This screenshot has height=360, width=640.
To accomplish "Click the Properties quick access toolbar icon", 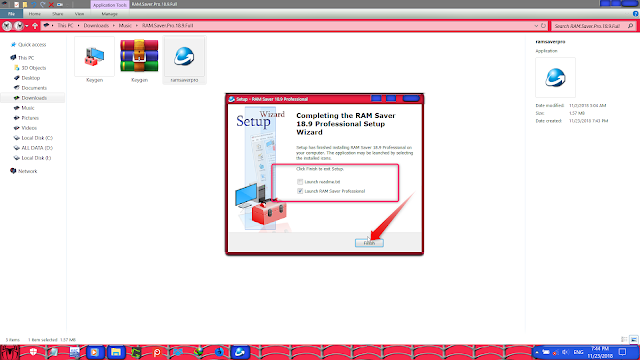I will pyautogui.click(x=16, y=4).
